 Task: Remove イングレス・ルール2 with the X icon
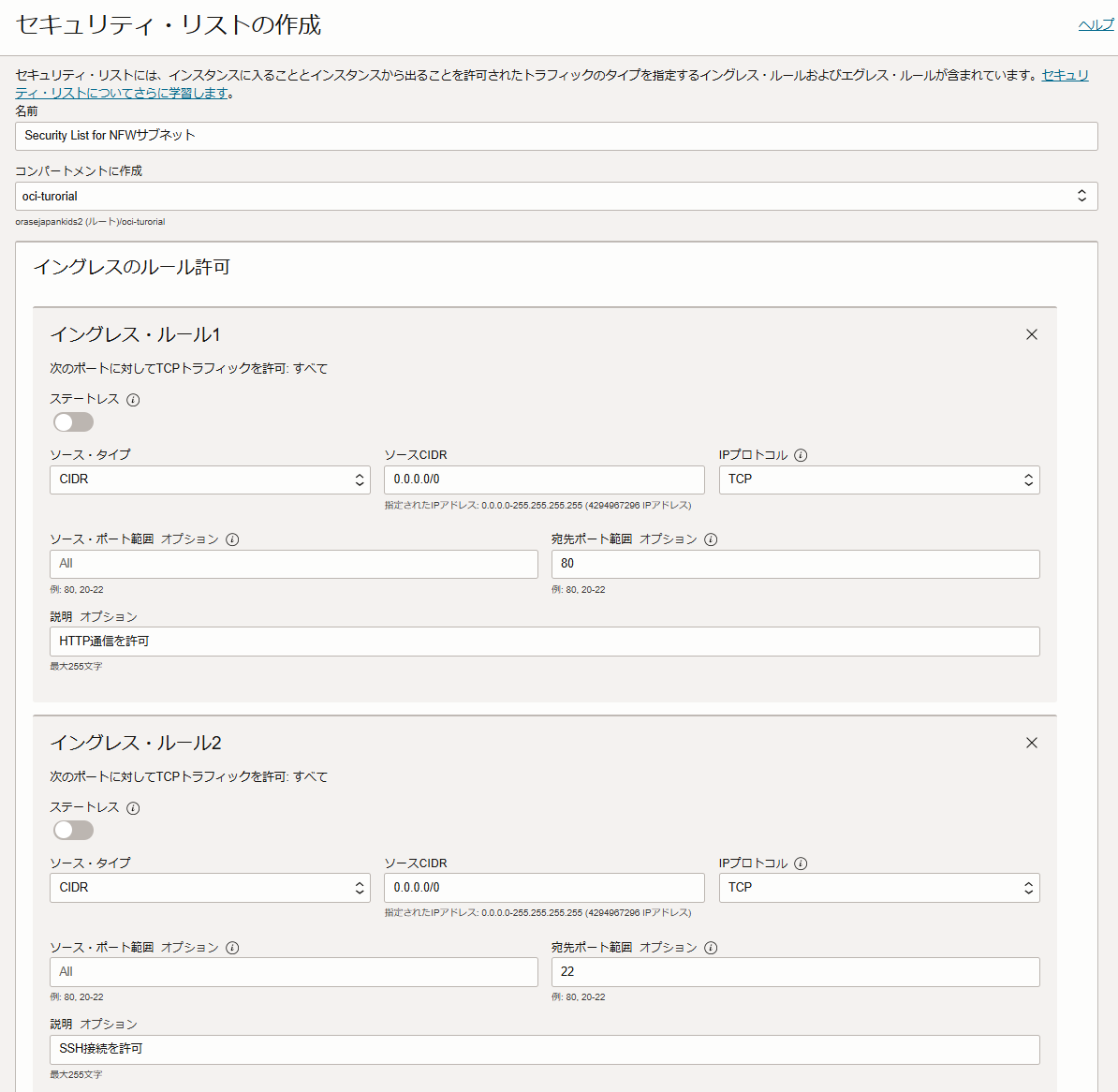(x=1031, y=743)
